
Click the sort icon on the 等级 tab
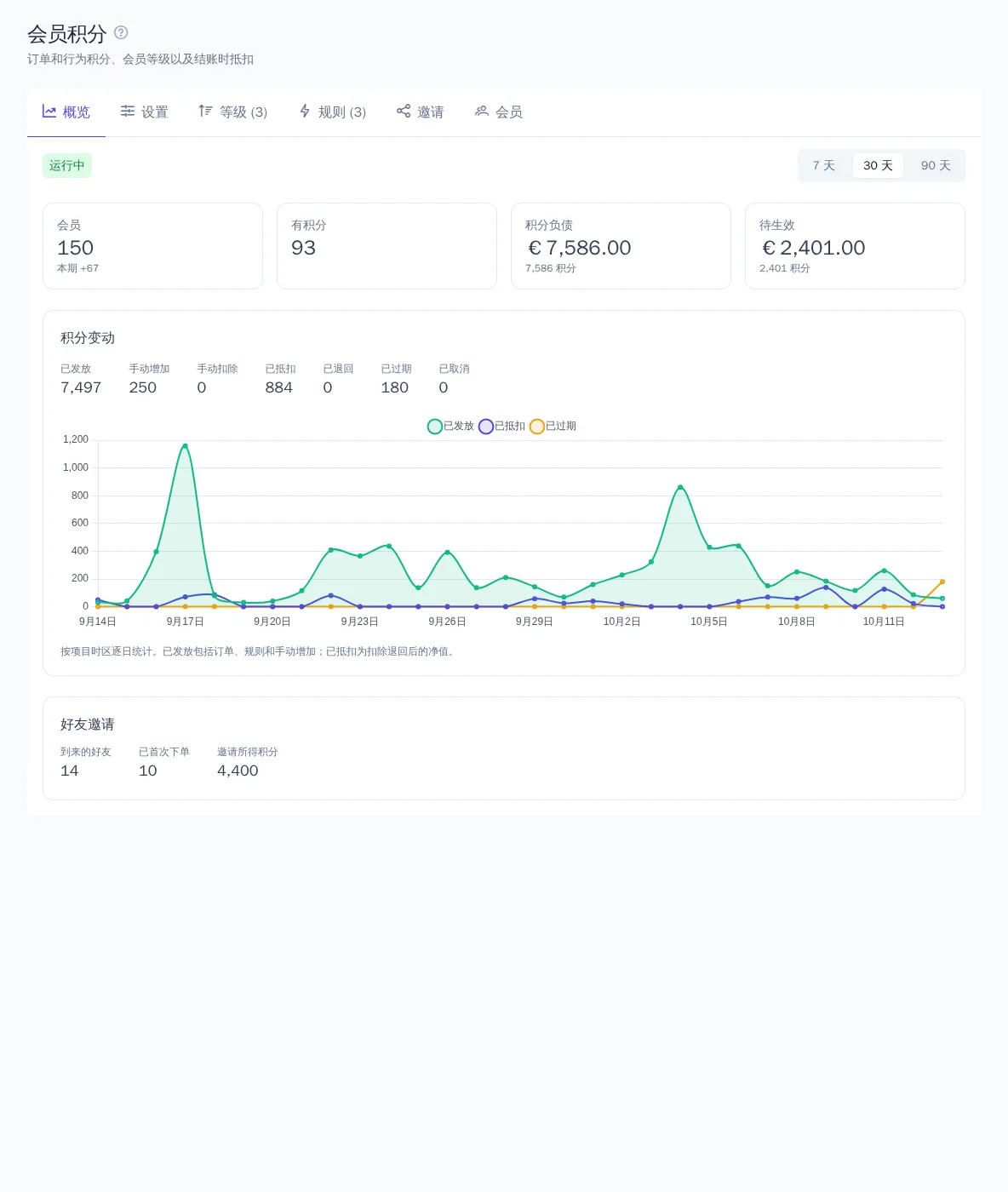(x=206, y=112)
